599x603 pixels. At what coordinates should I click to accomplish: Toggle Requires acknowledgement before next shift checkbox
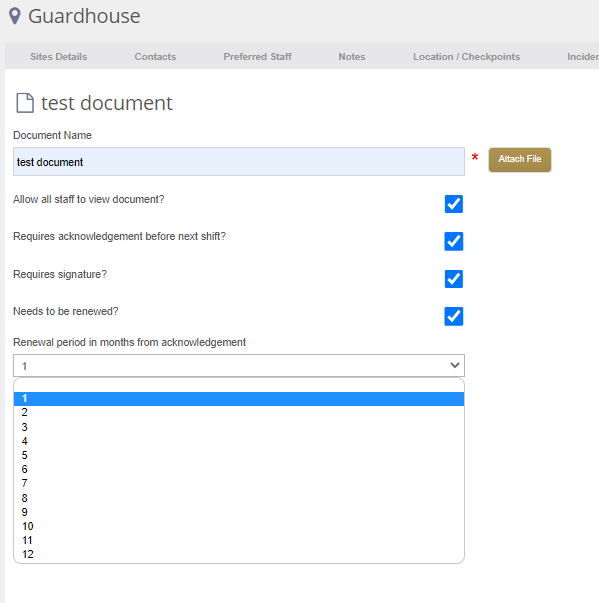point(454,241)
